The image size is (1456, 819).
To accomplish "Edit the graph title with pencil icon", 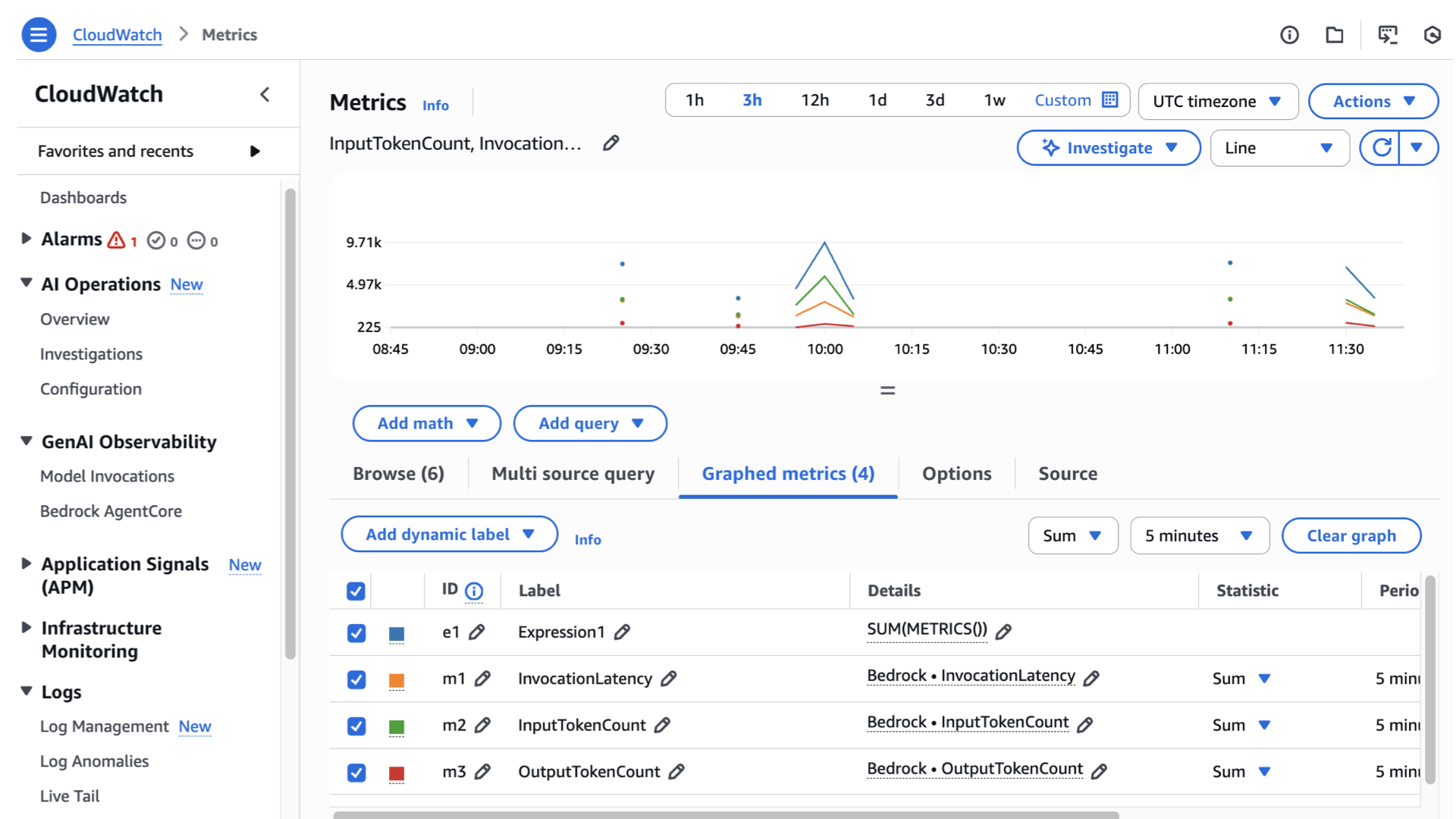I will (x=611, y=143).
